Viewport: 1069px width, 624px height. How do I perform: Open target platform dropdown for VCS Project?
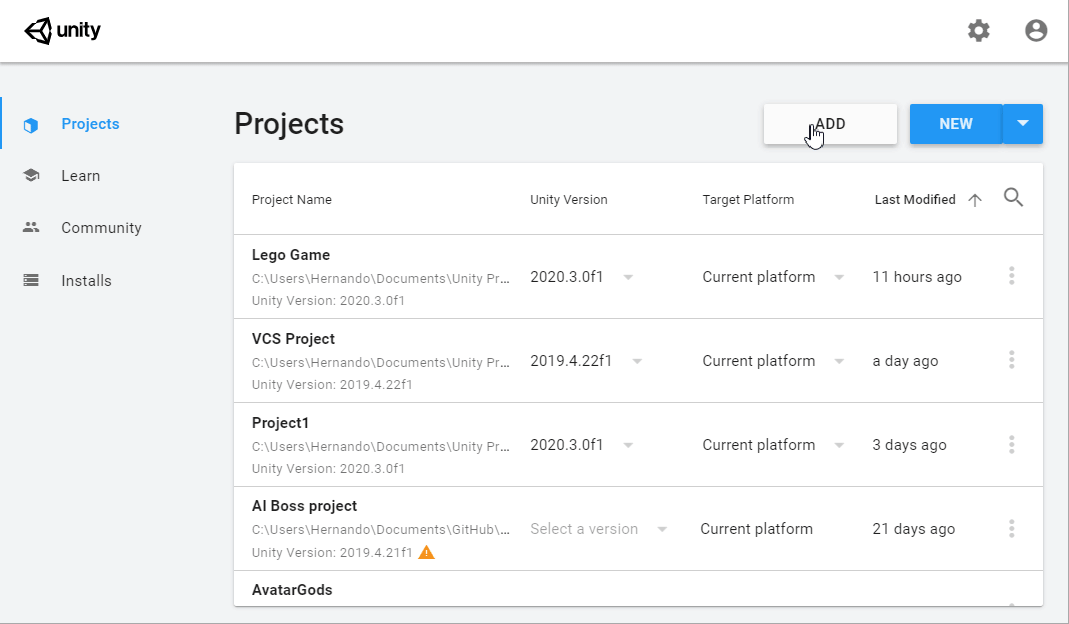pyautogui.click(x=839, y=361)
